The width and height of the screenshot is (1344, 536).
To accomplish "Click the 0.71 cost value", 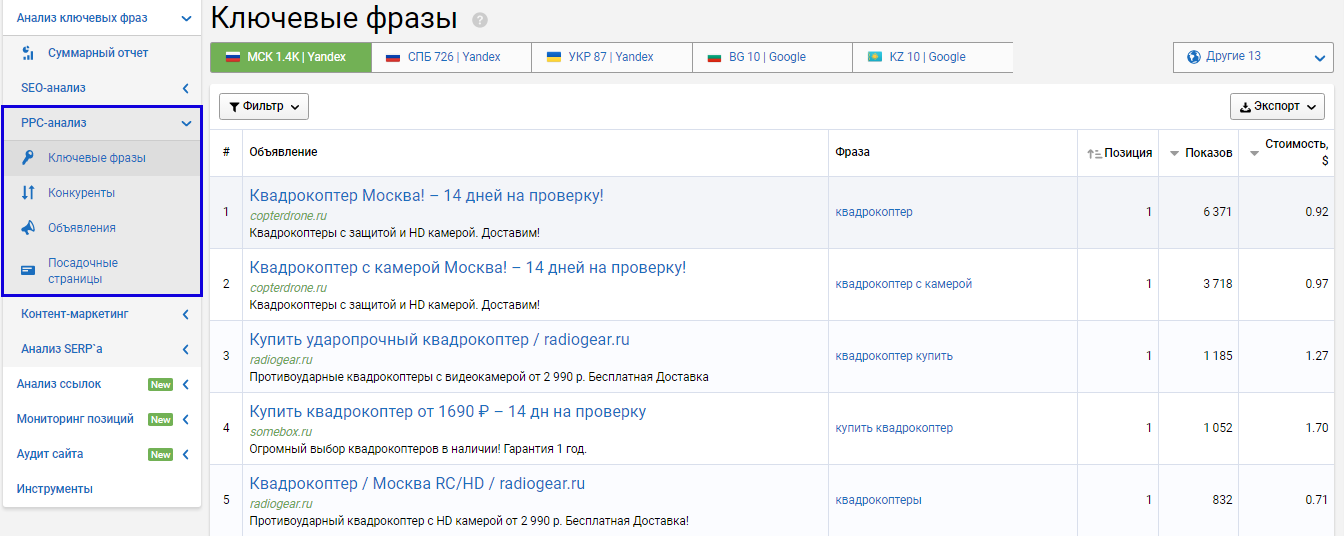I will pos(1317,500).
